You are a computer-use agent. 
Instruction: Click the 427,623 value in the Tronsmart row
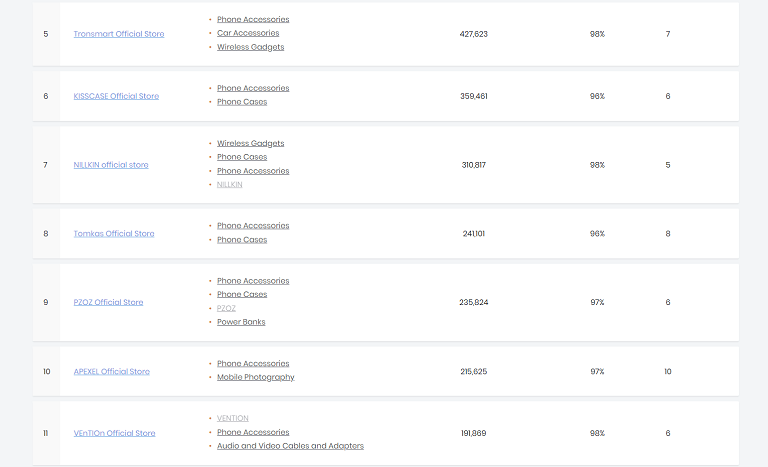point(473,34)
